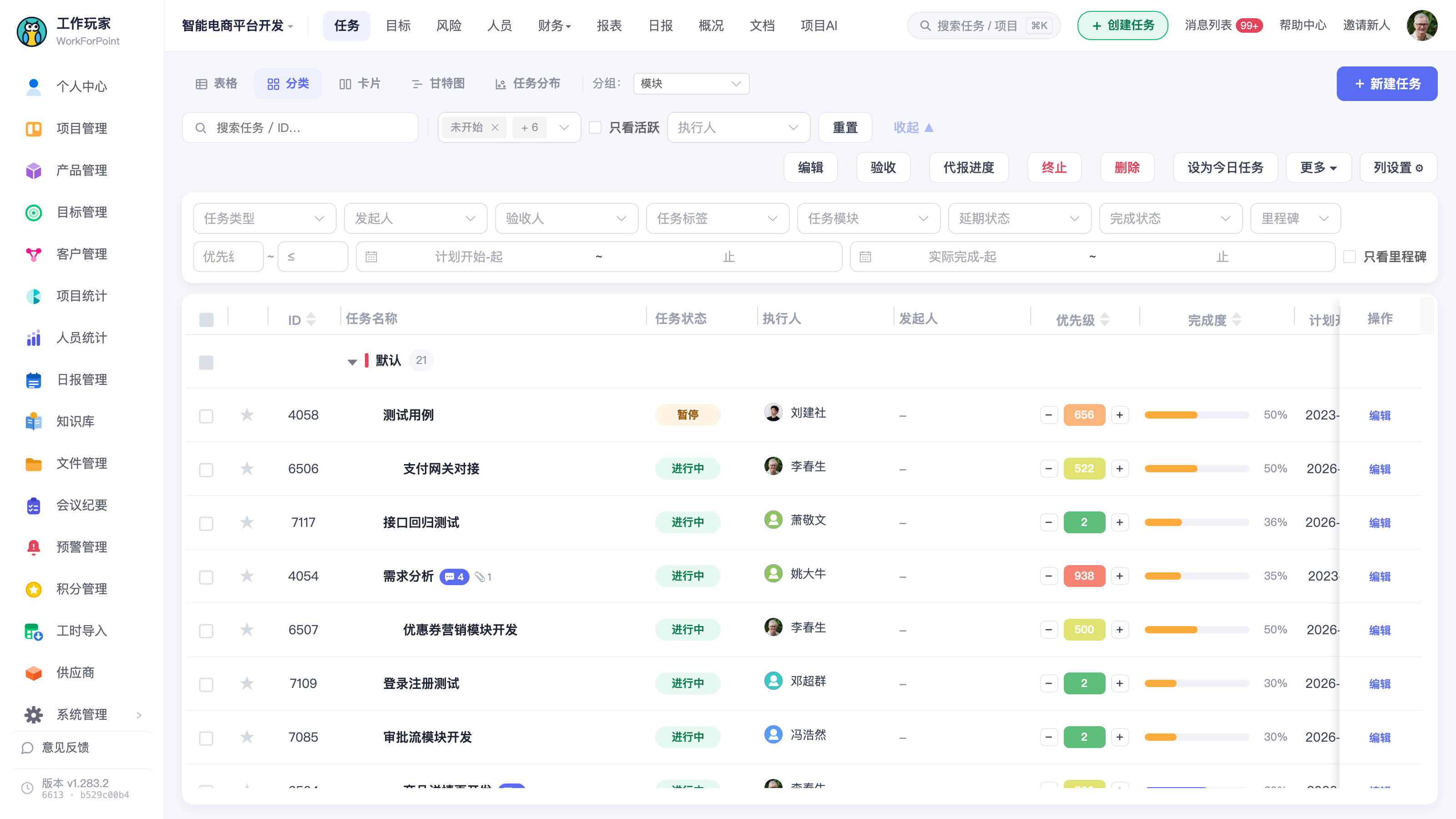Image resolution: width=1456 pixels, height=819 pixels.
Task: Go to 目标管理 target icon
Action: click(x=33, y=212)
